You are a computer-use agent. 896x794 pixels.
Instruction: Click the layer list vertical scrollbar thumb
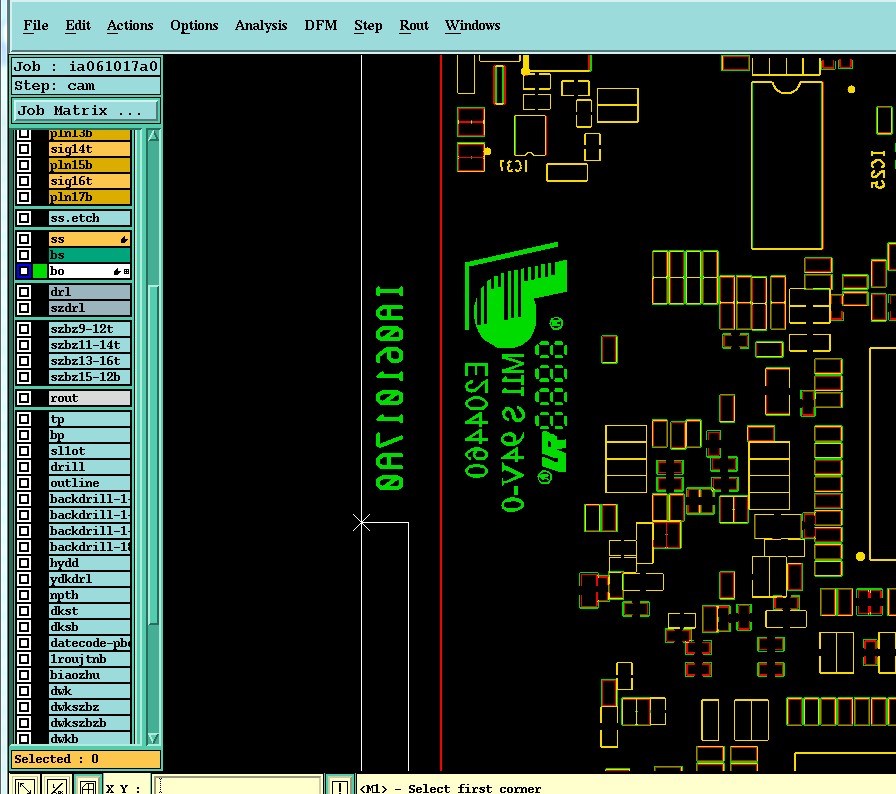tap(153, 454)
